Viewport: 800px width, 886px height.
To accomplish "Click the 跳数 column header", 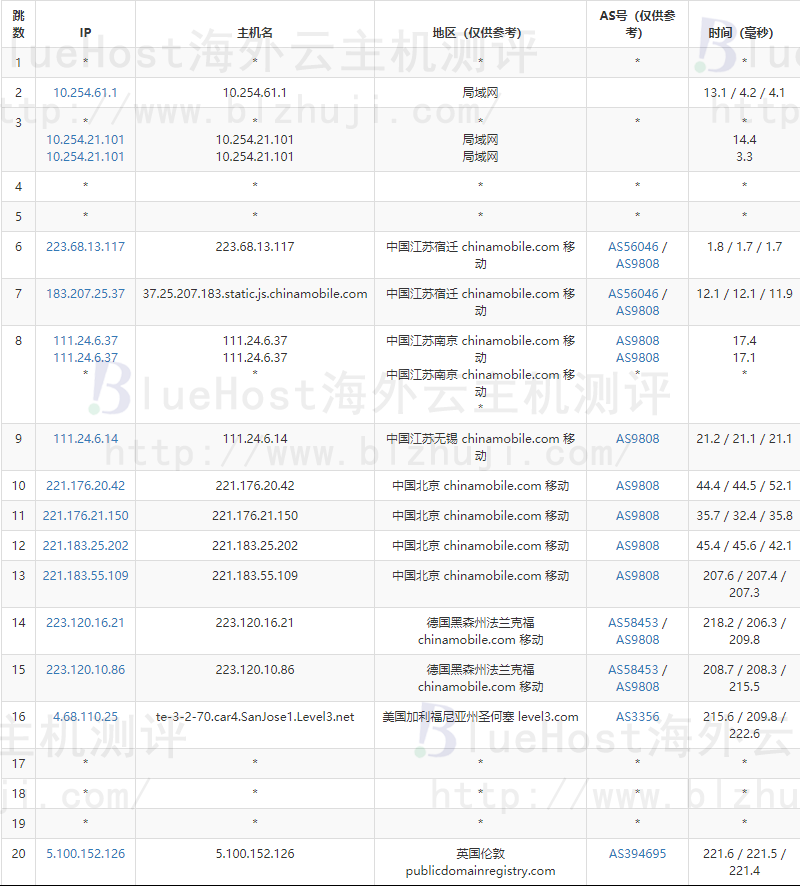I will pos(18,24).
